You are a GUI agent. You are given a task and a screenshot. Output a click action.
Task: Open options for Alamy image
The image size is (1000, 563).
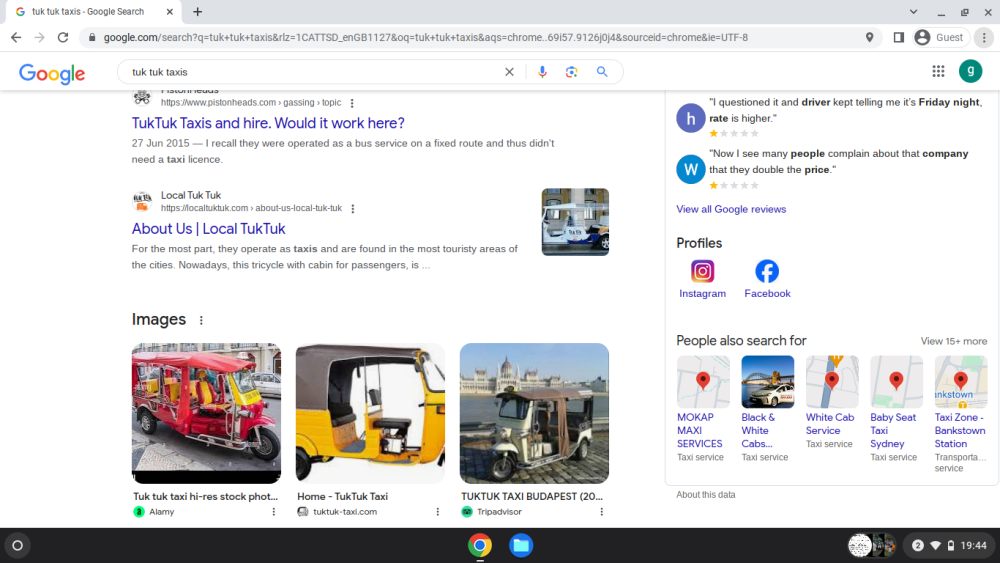point(274,512)
